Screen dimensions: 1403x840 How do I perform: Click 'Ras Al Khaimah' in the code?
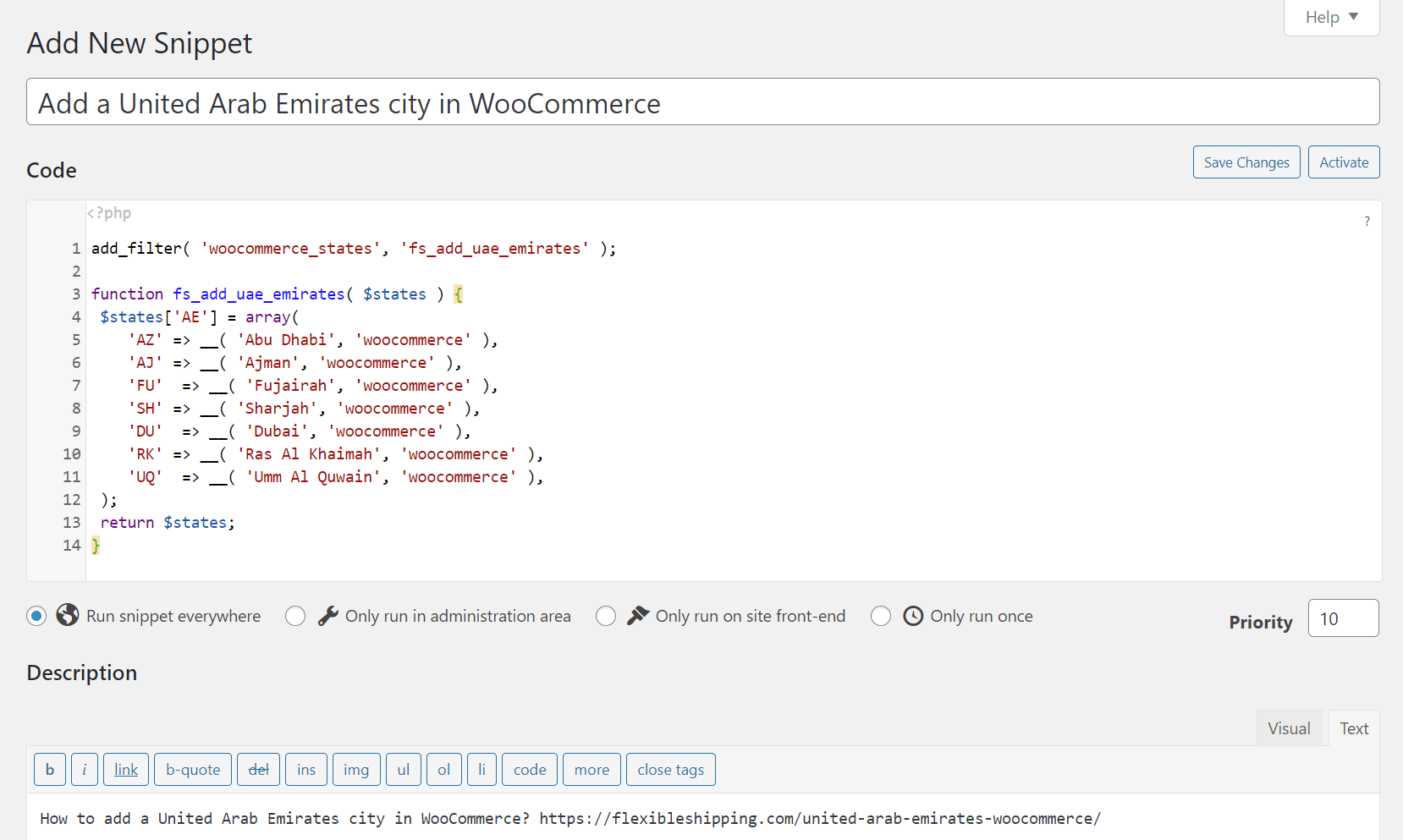[x=309, y=454]
